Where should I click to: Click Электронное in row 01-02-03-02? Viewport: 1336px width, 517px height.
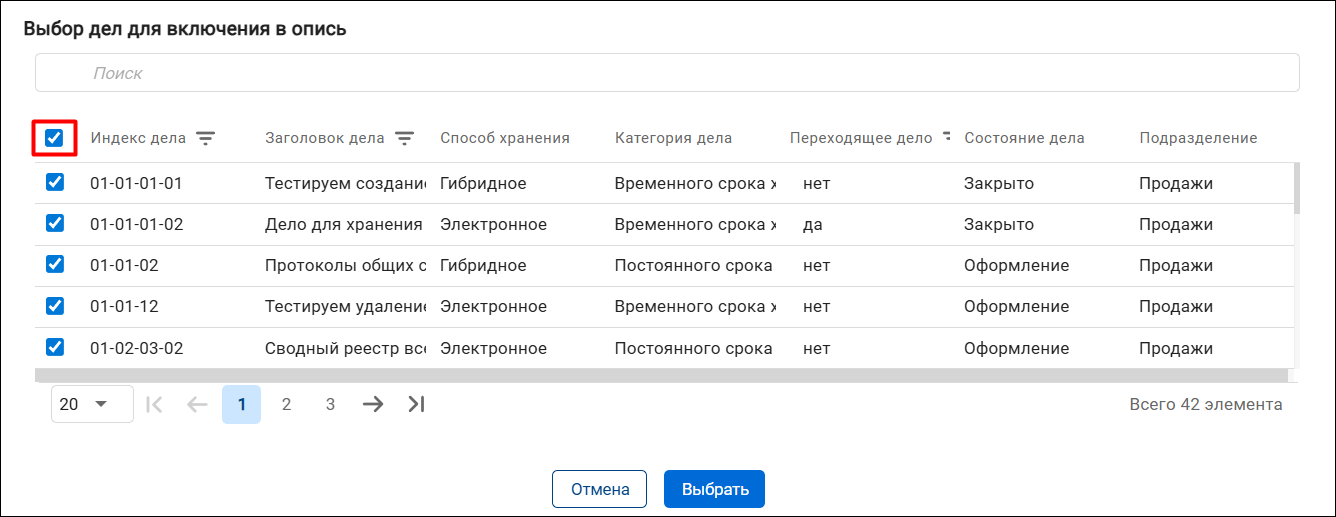click(494, 348)
